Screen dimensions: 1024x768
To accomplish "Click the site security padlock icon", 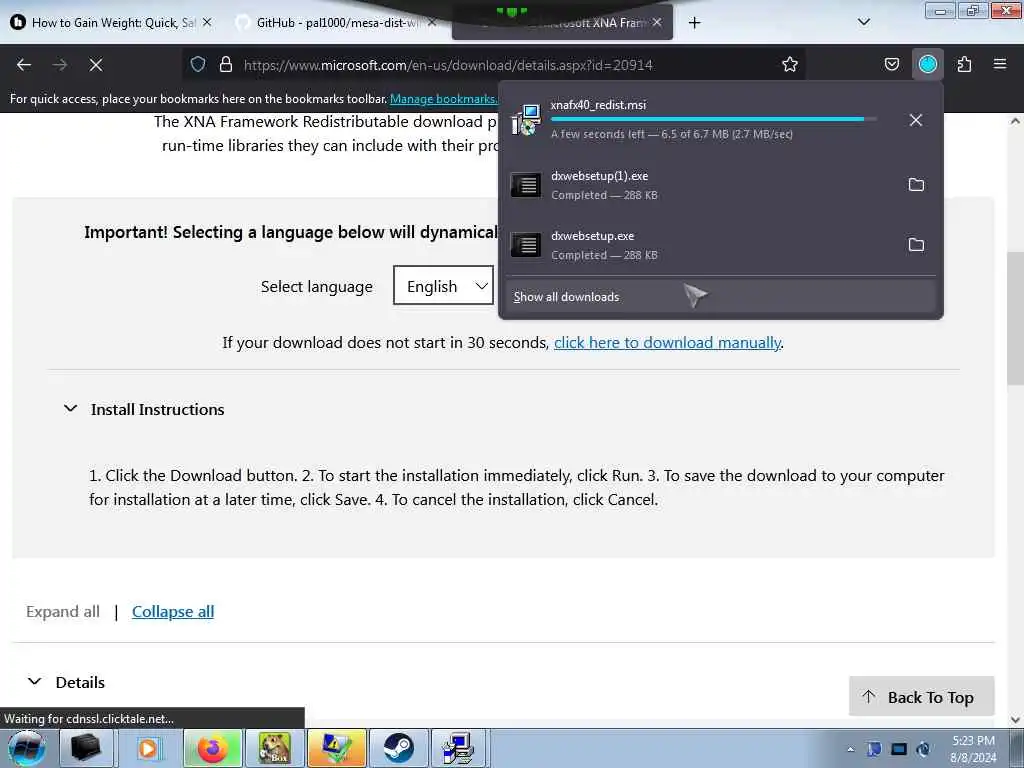I will click(226, 65).
